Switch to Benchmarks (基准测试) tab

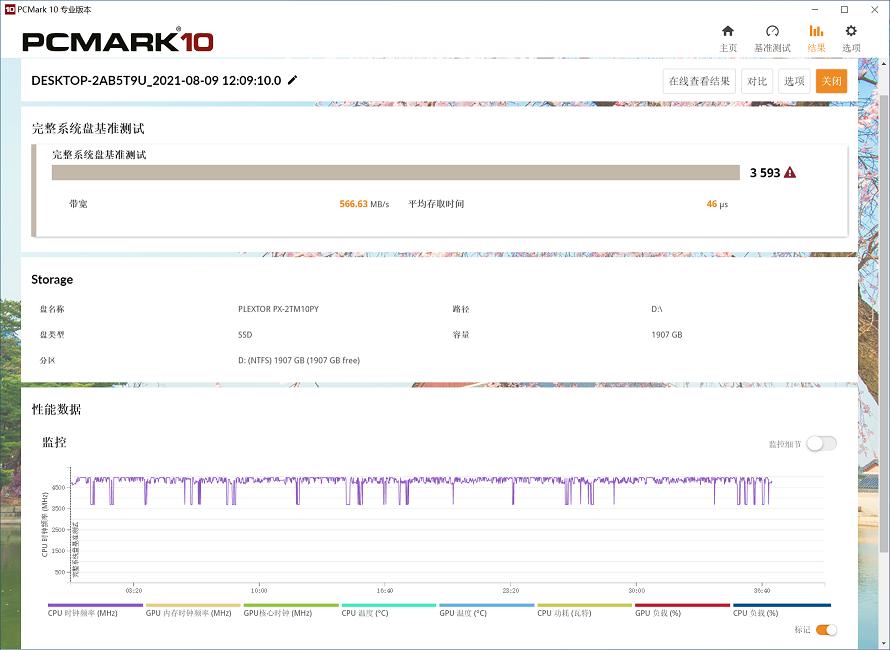pyautogui.click(x=772, y=39)
